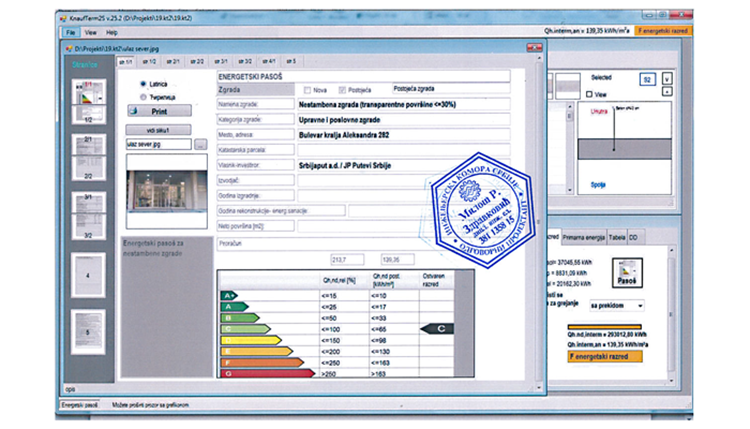Click the 'Upravne i poslovne zgrade' category field

pyautogui.click(x=404, y=120)
